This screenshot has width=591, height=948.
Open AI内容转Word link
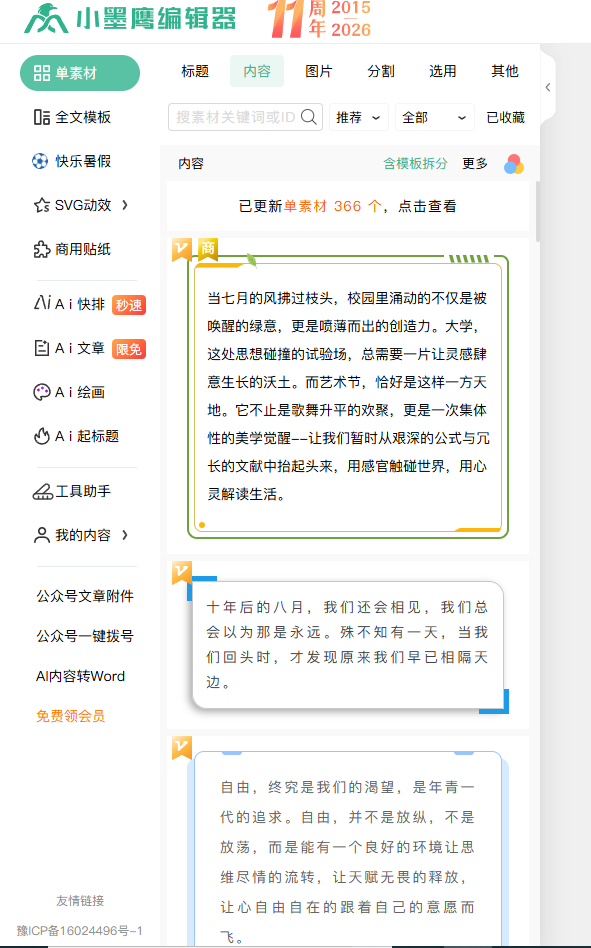coord(80,676)
